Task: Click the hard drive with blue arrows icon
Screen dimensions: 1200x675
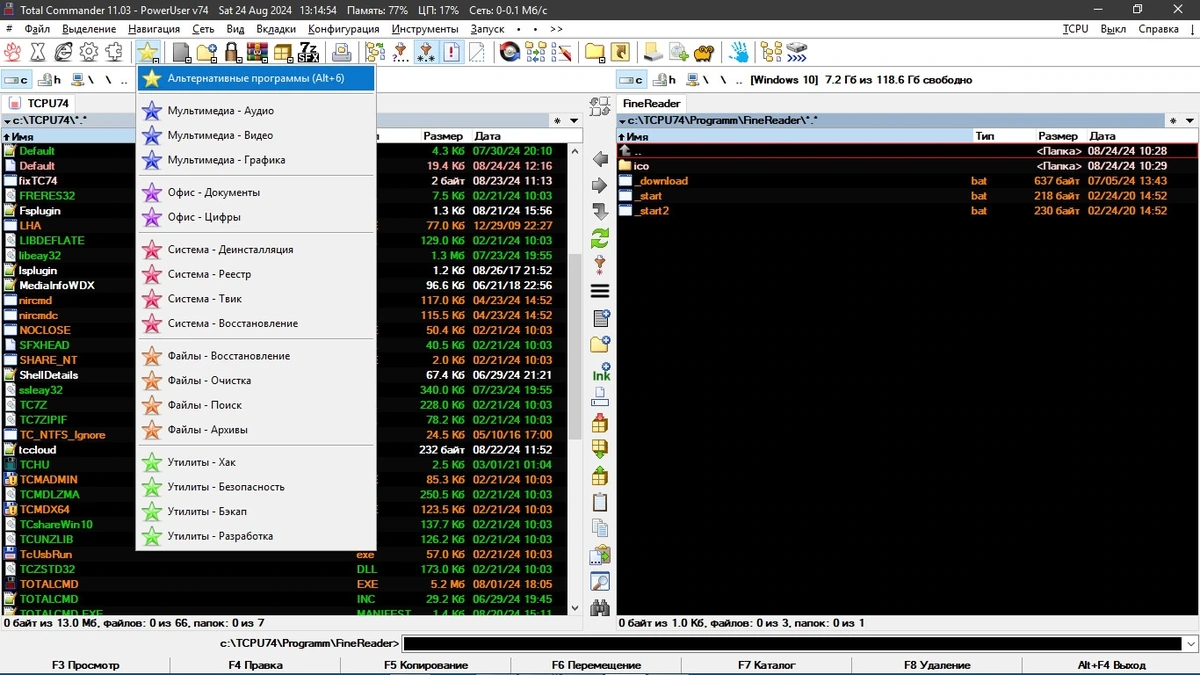Action: click(796, 51)
